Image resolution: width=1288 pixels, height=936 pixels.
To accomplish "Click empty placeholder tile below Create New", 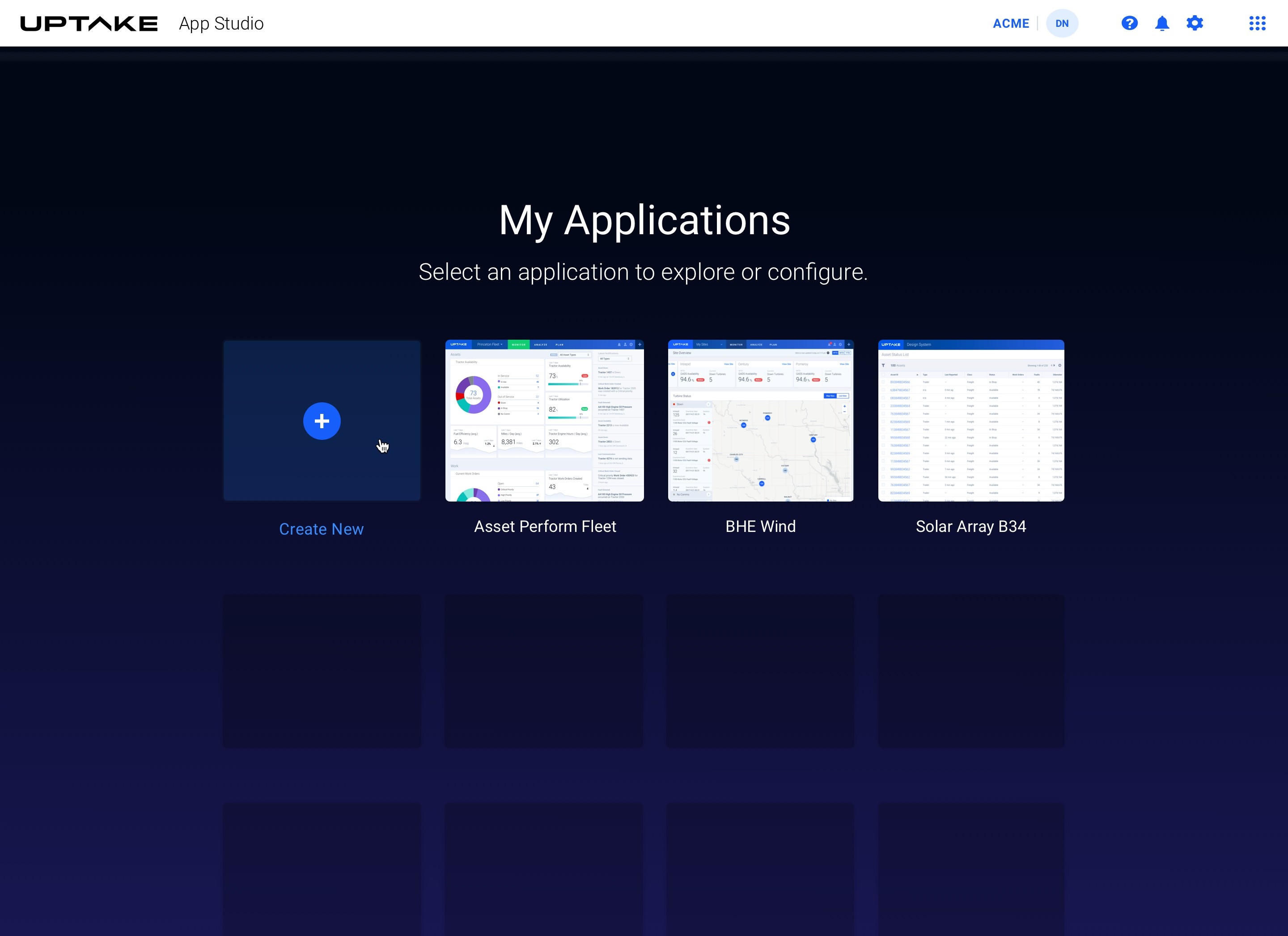I will 322,671.
